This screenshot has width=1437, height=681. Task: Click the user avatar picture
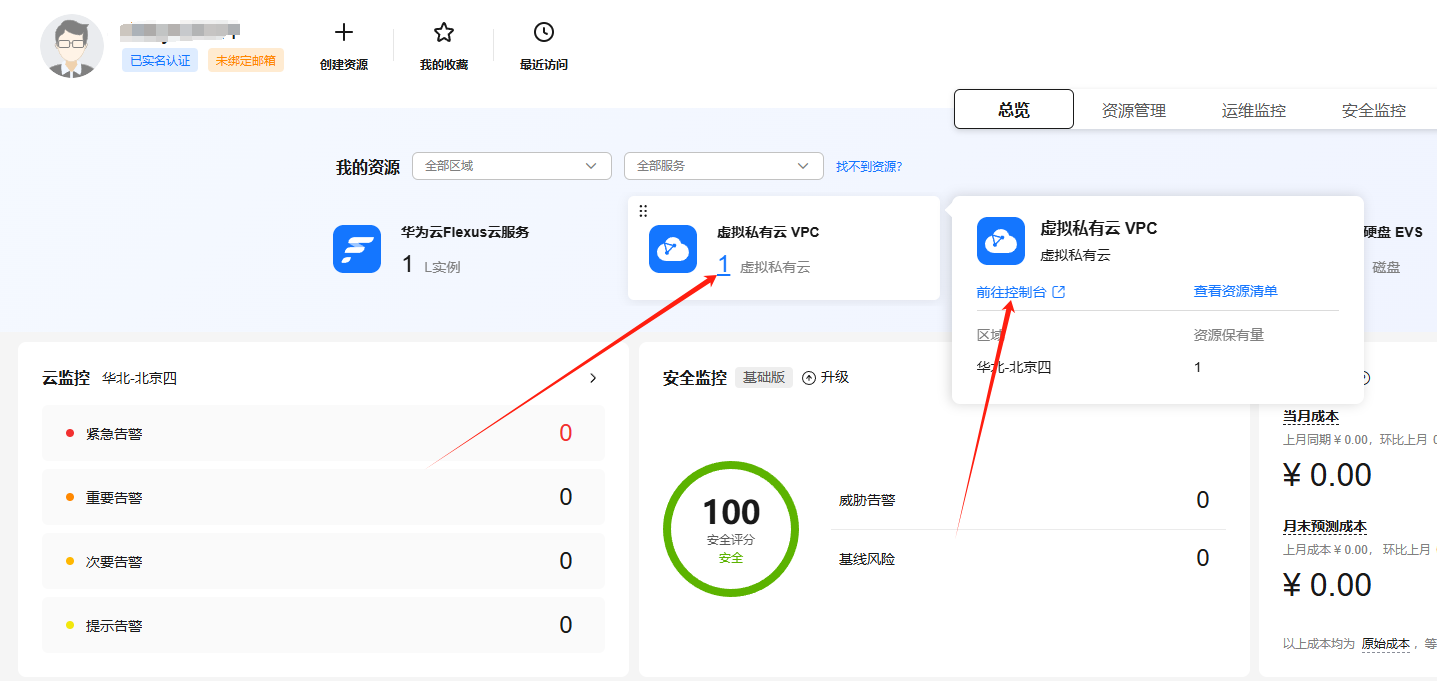72,46
